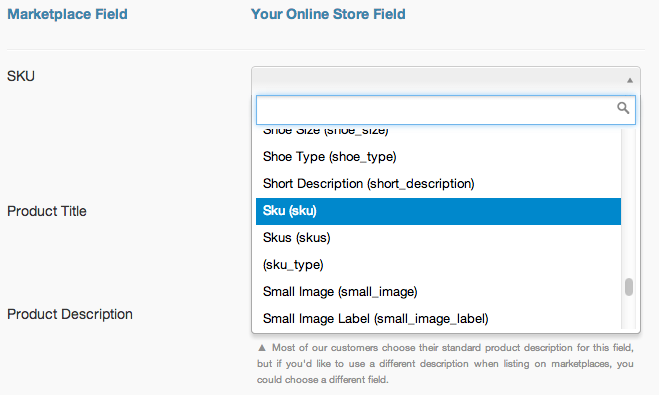Click the 'Product Description' field label
This screenshot has width=659, height=395.
point(70,314)
